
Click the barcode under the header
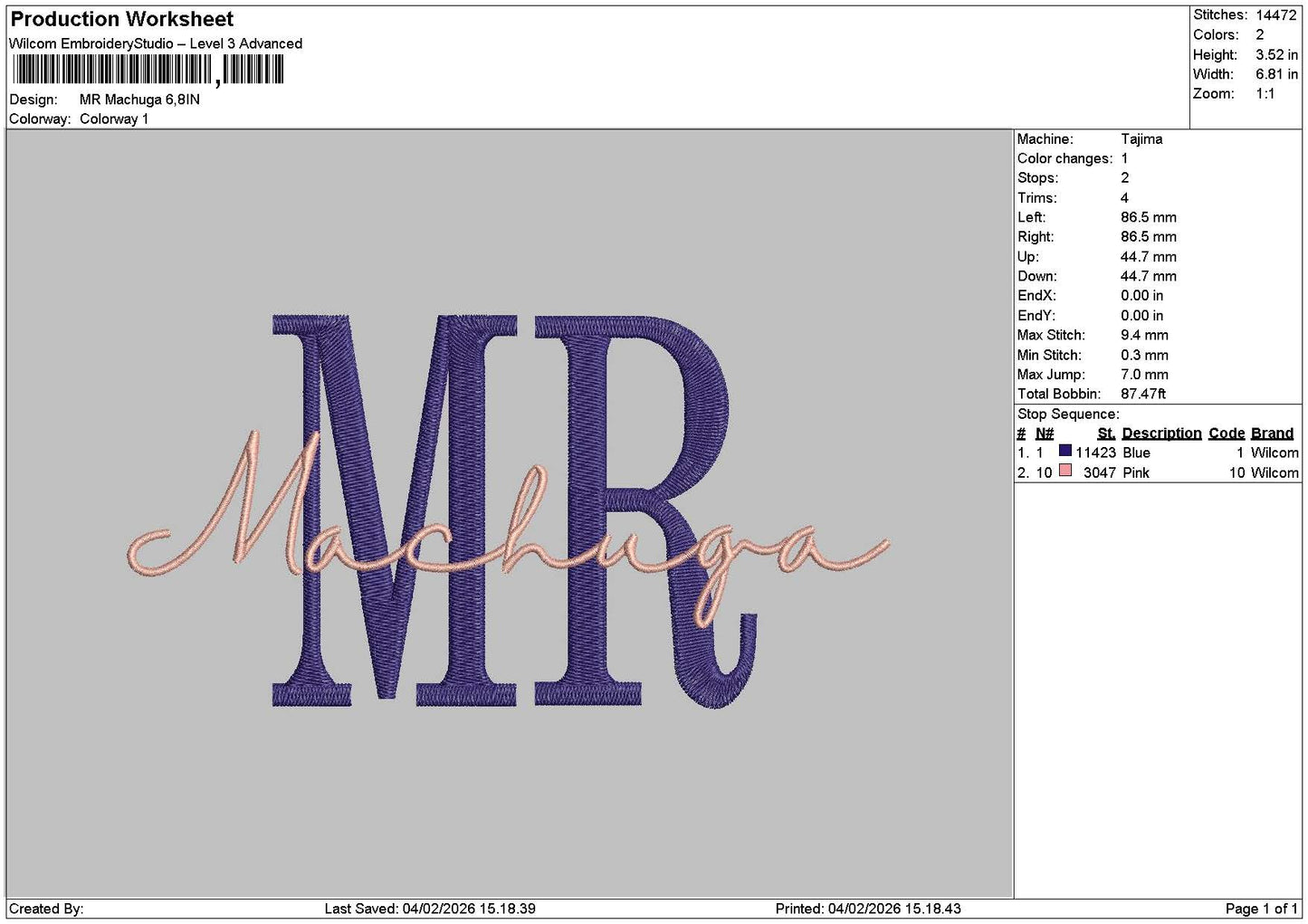tap(148, 70)
